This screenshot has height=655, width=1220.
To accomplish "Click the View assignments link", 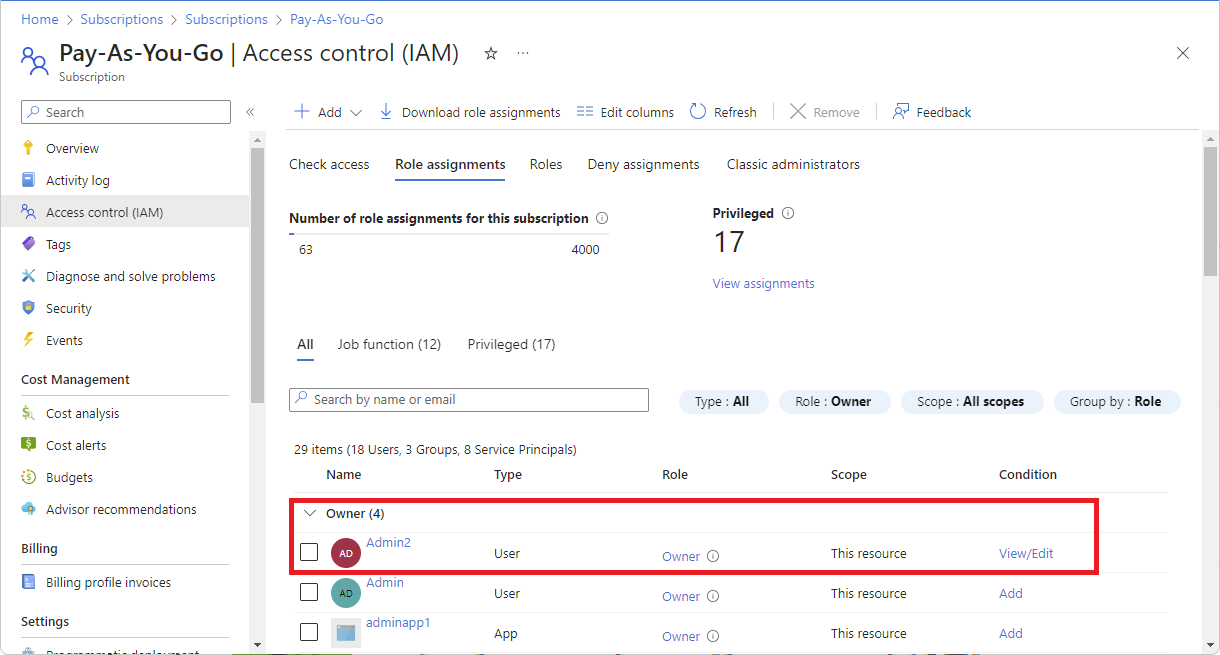I will click(x=763, y=283).
